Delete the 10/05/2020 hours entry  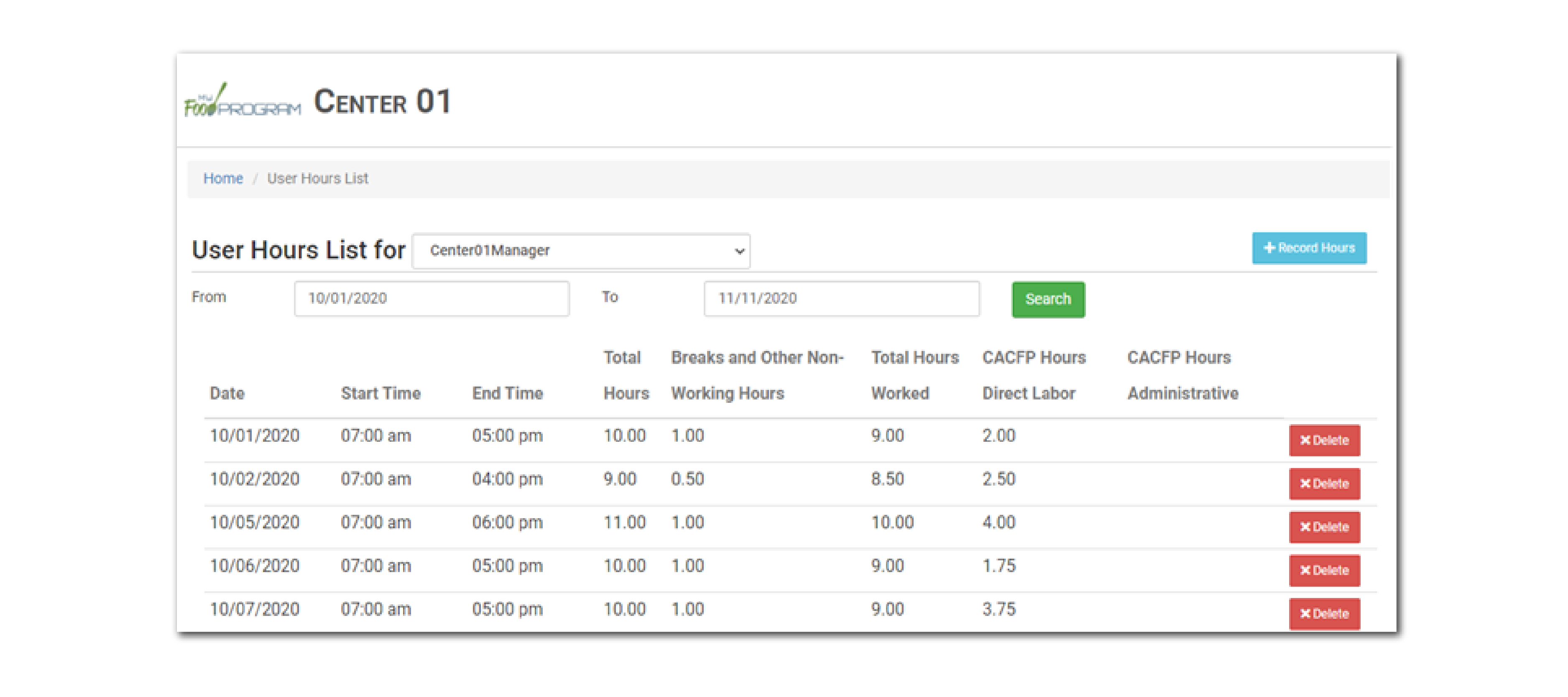(1324, 527)
